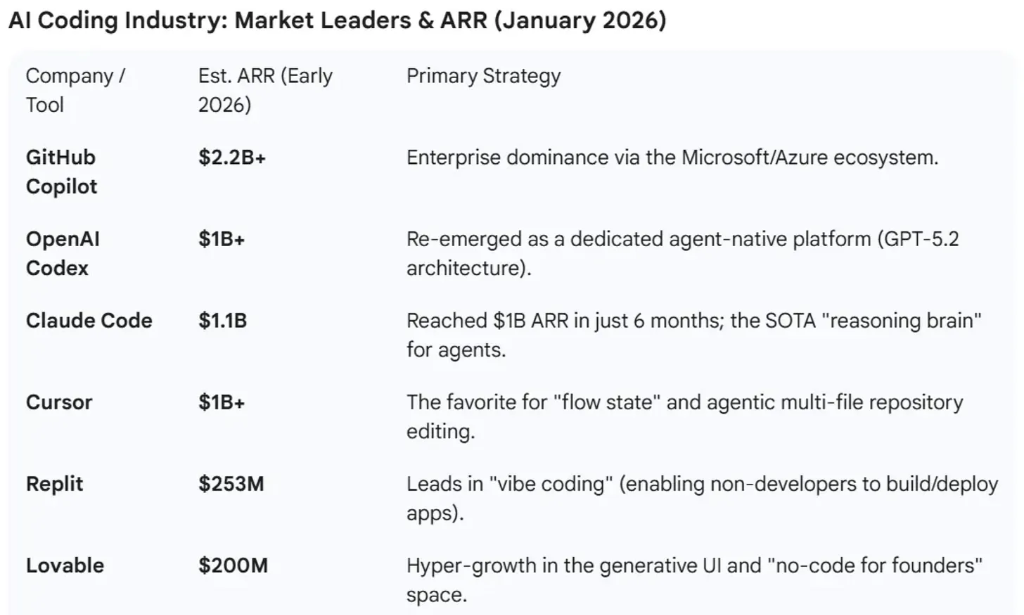Select the Replit row label

(x=55, y=484)
